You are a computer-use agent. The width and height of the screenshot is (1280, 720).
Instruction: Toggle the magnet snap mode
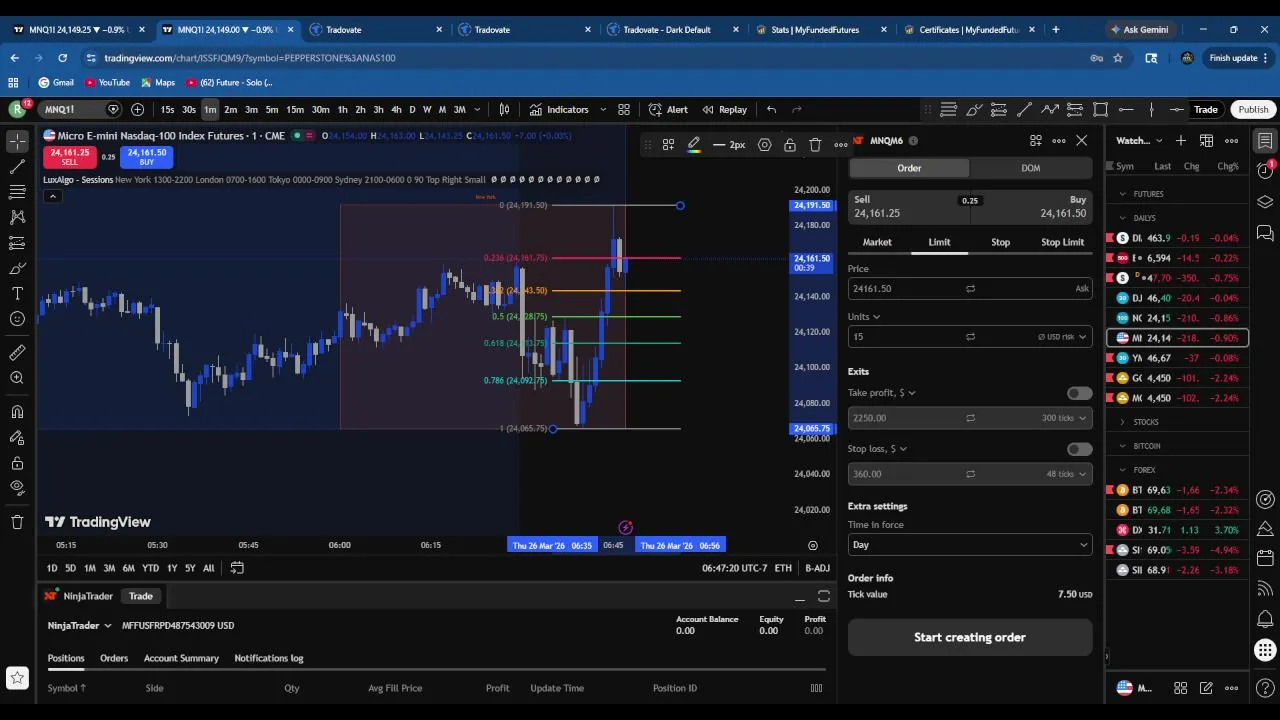(17, 411)
